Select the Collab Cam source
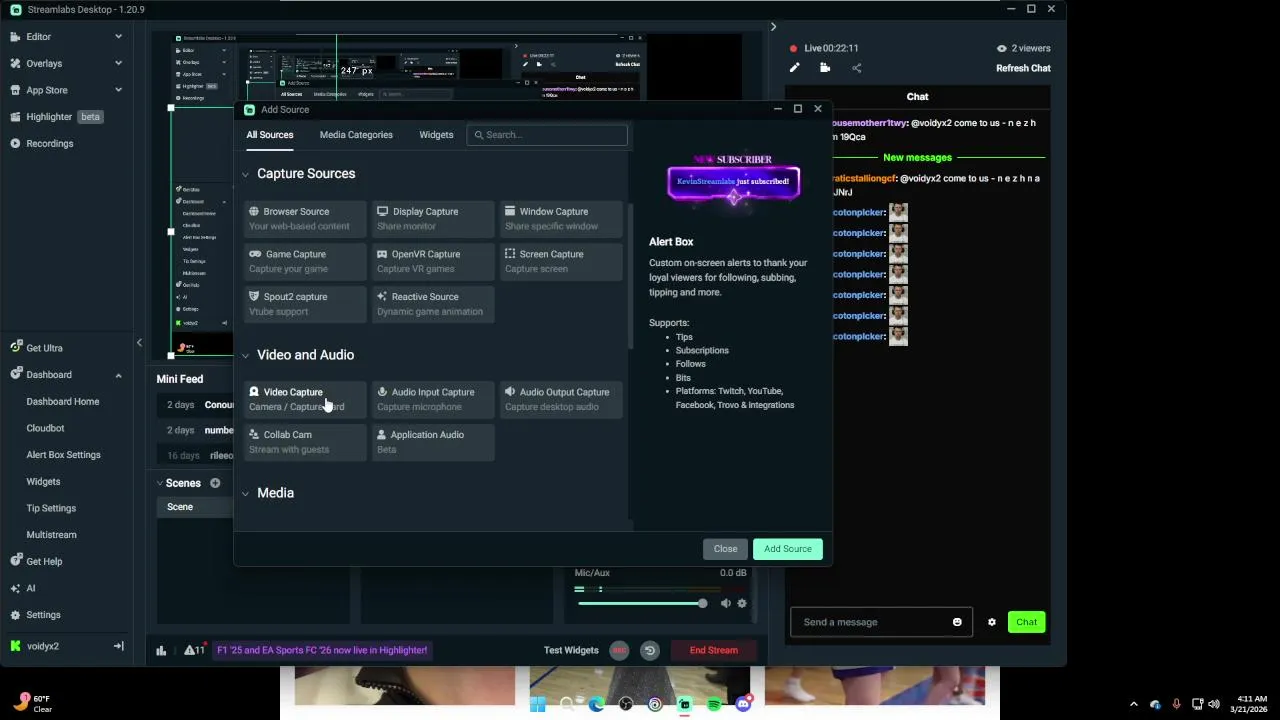 [305, 442]
